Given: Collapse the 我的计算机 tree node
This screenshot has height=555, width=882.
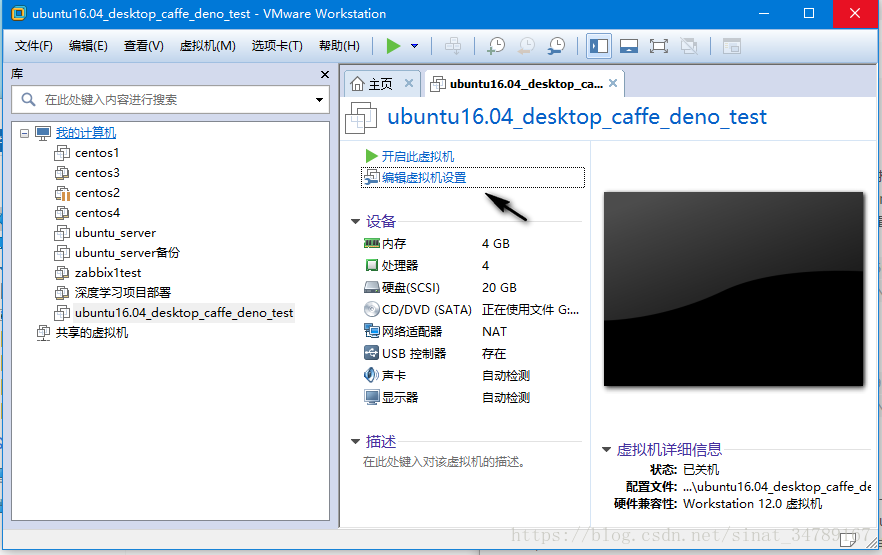Looking at the screenshot, I should [x=24, y=133].
